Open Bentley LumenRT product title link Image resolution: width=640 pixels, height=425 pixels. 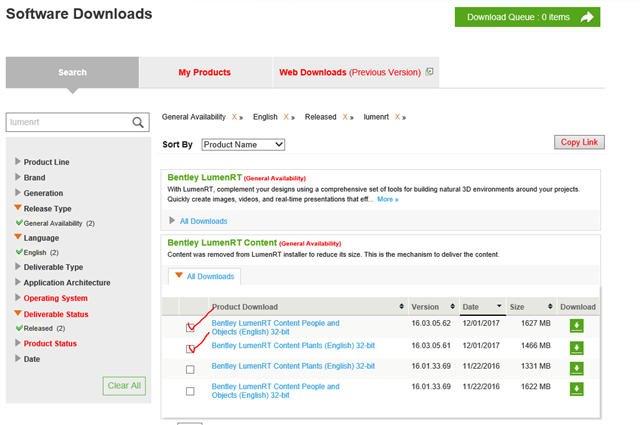pos(204,177)
